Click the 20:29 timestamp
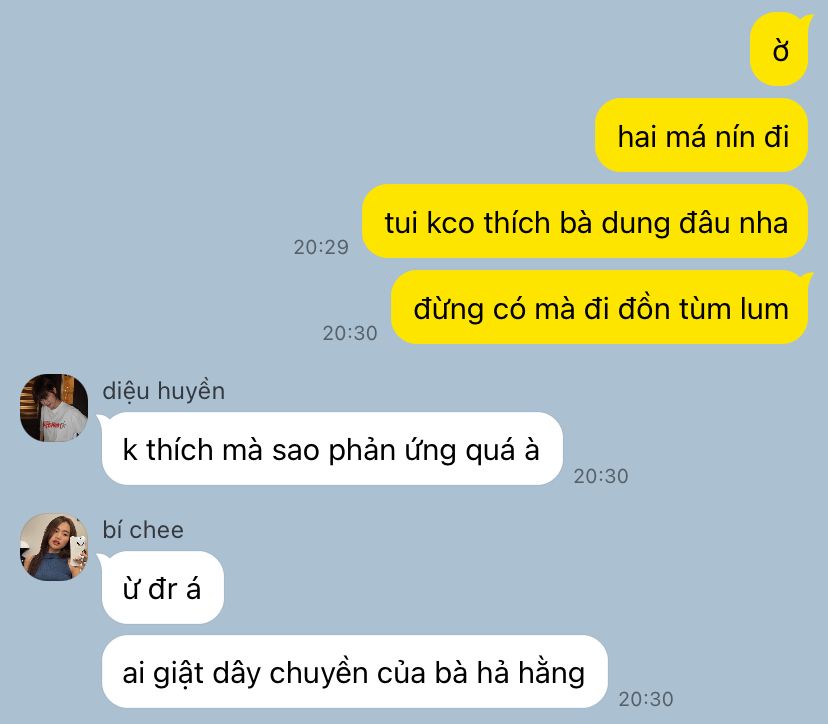The height and width of the screenshot is (724, 828). pyautogui.click(x=321, y=247)
